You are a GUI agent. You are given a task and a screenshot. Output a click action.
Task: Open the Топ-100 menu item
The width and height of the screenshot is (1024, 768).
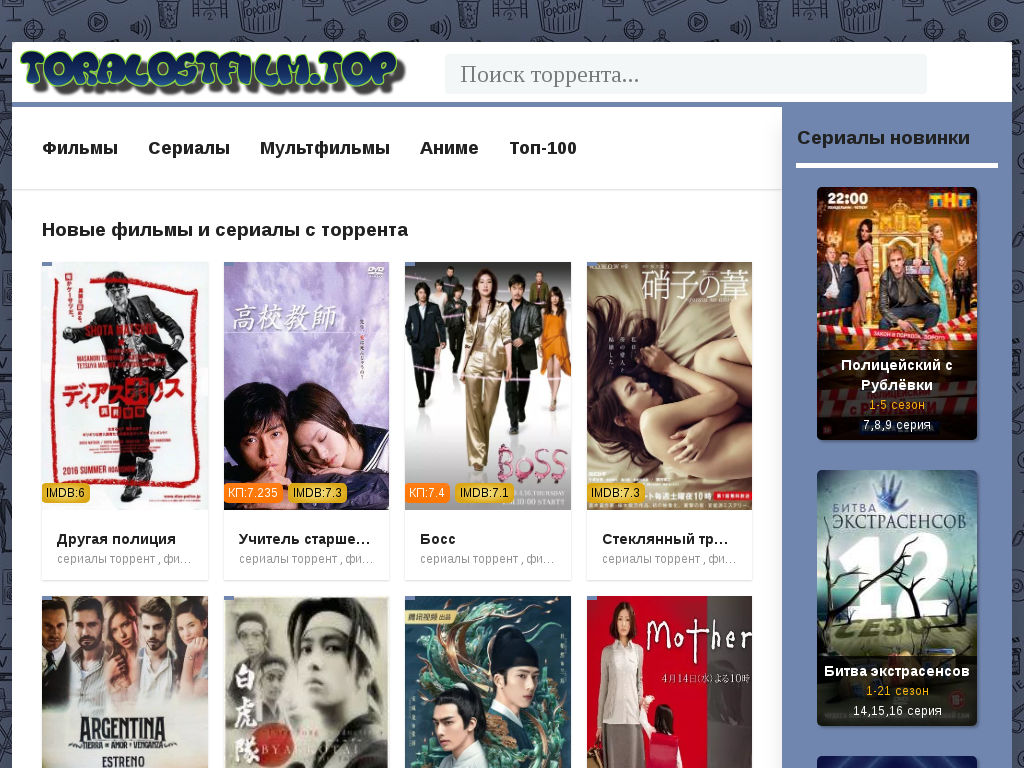[x=543, y=148]
